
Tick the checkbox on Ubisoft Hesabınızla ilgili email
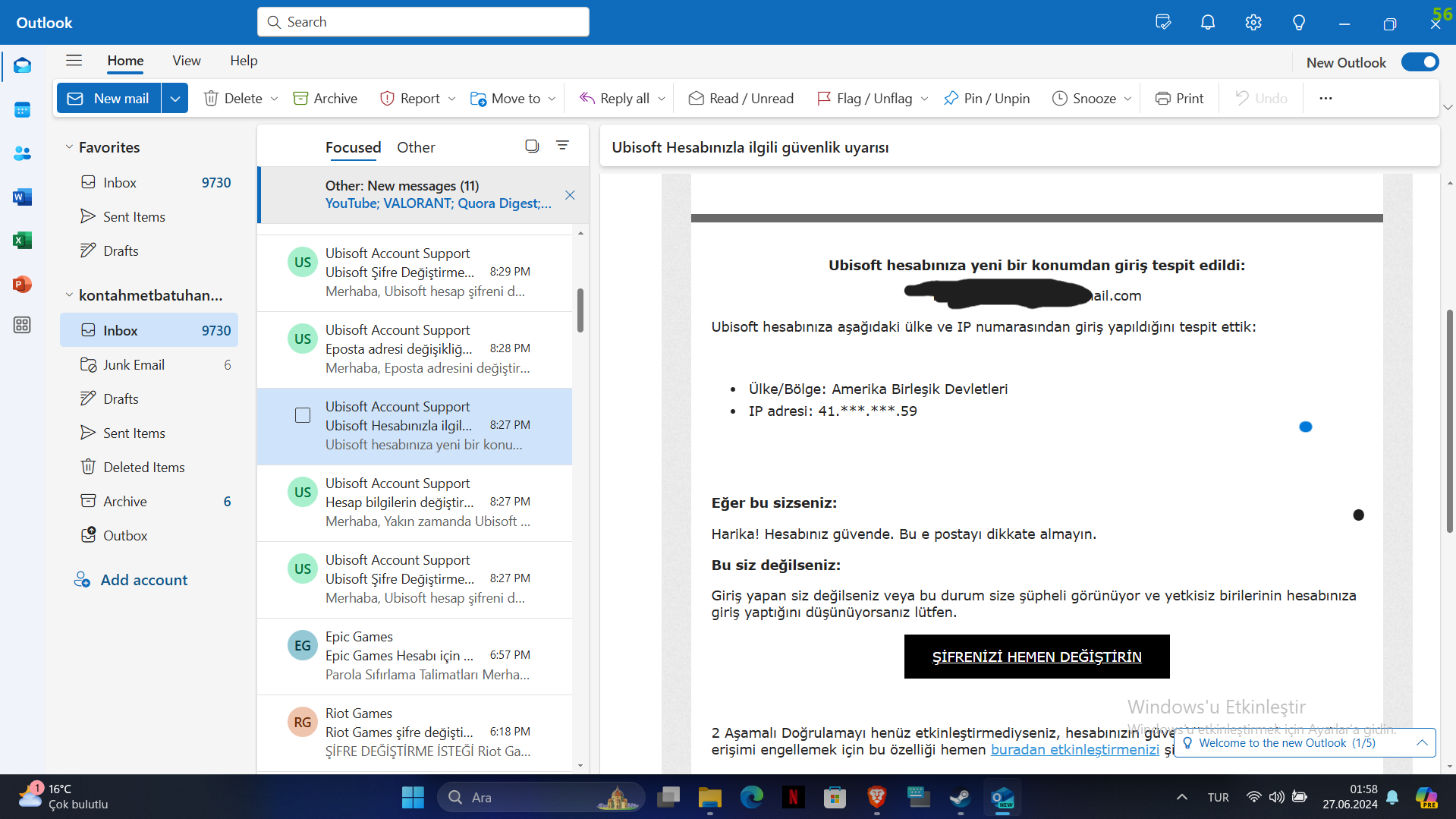[x=303, y=415]
